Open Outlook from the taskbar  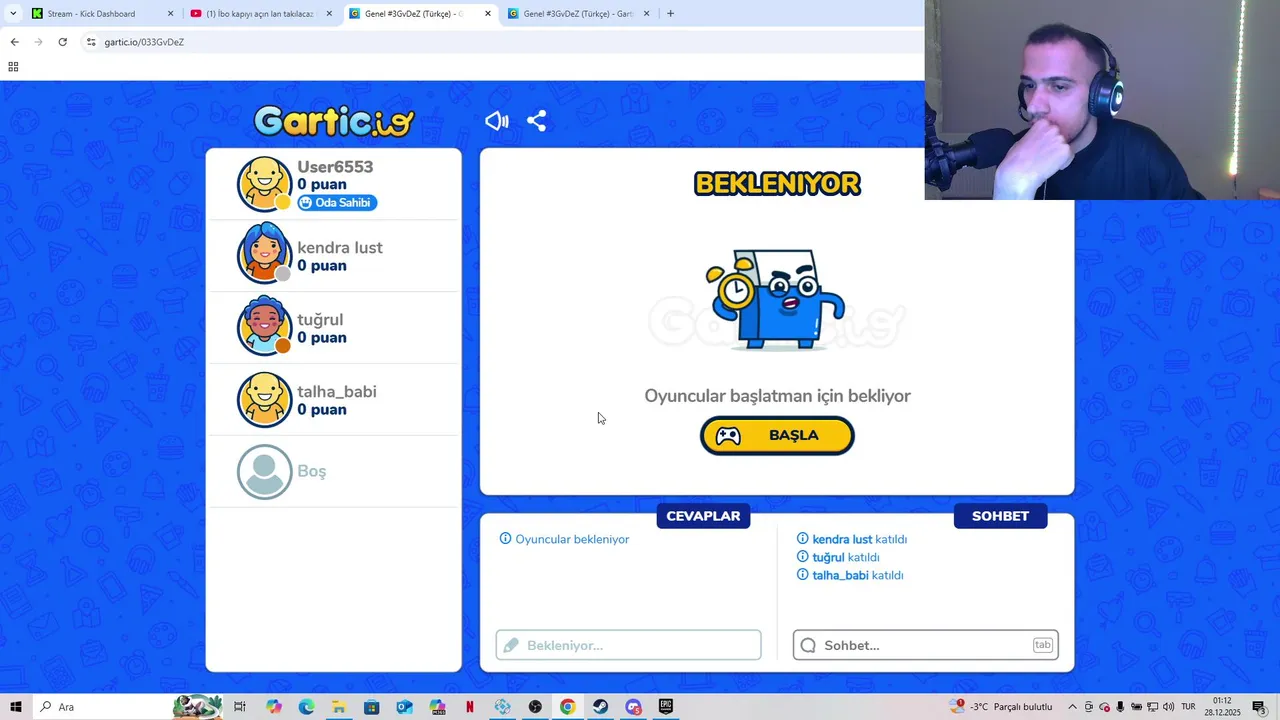point(404,707)
